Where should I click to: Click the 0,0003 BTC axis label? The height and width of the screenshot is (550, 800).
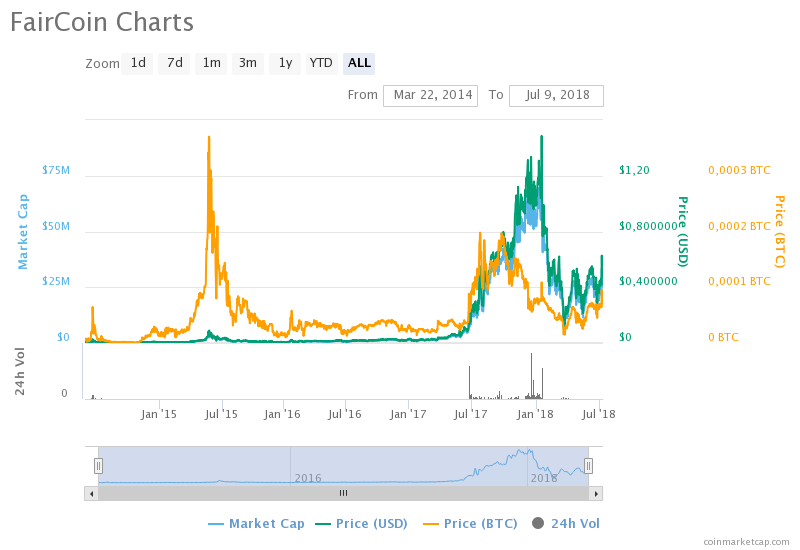pyautogui.click(x=739, y=170)
